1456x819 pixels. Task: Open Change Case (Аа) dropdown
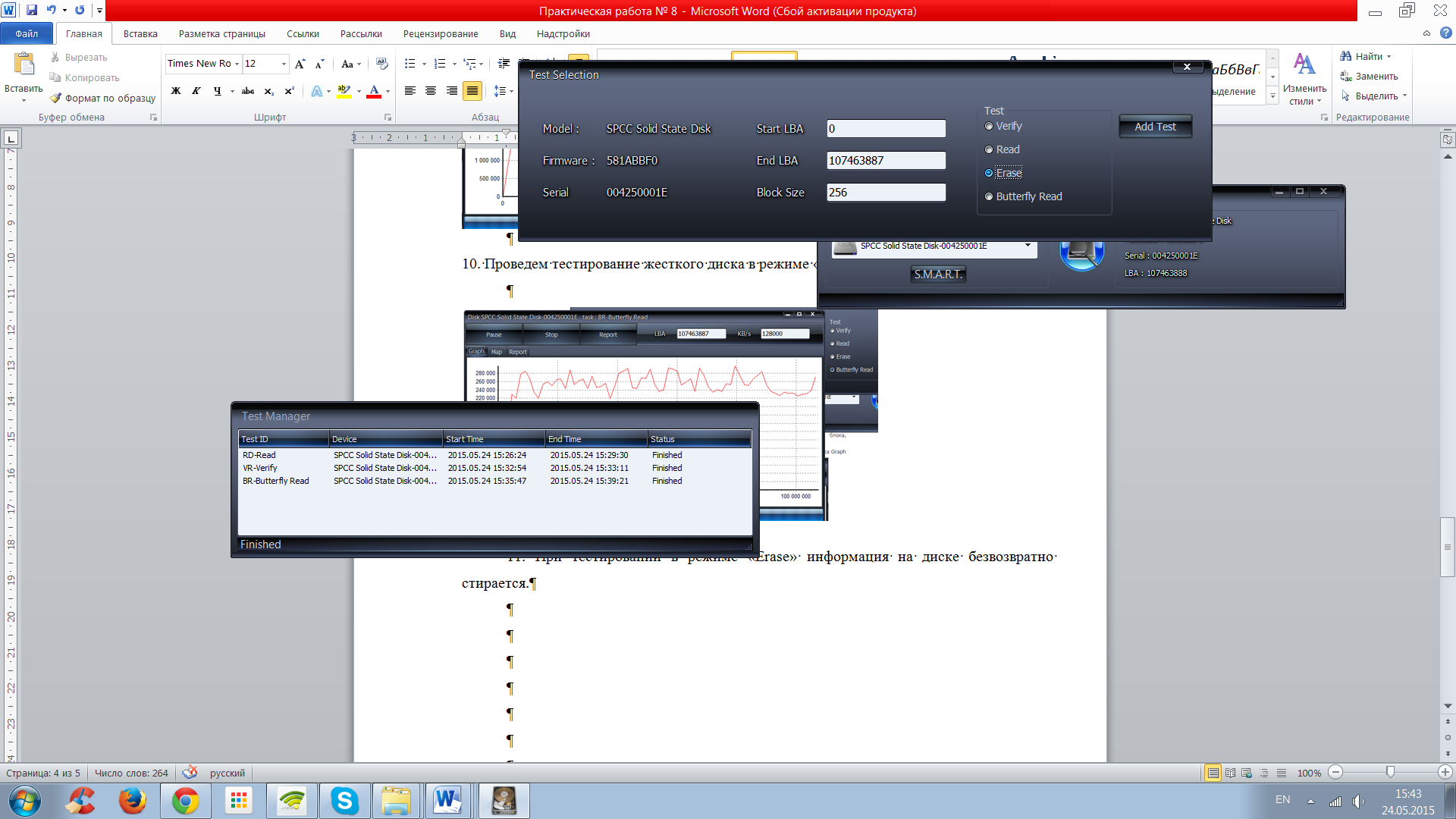point(350,64)
